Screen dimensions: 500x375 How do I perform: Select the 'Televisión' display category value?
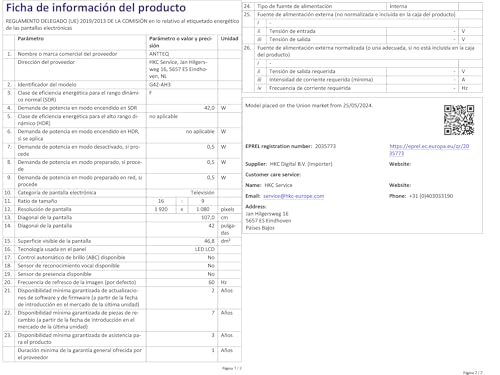coord(203,193)
